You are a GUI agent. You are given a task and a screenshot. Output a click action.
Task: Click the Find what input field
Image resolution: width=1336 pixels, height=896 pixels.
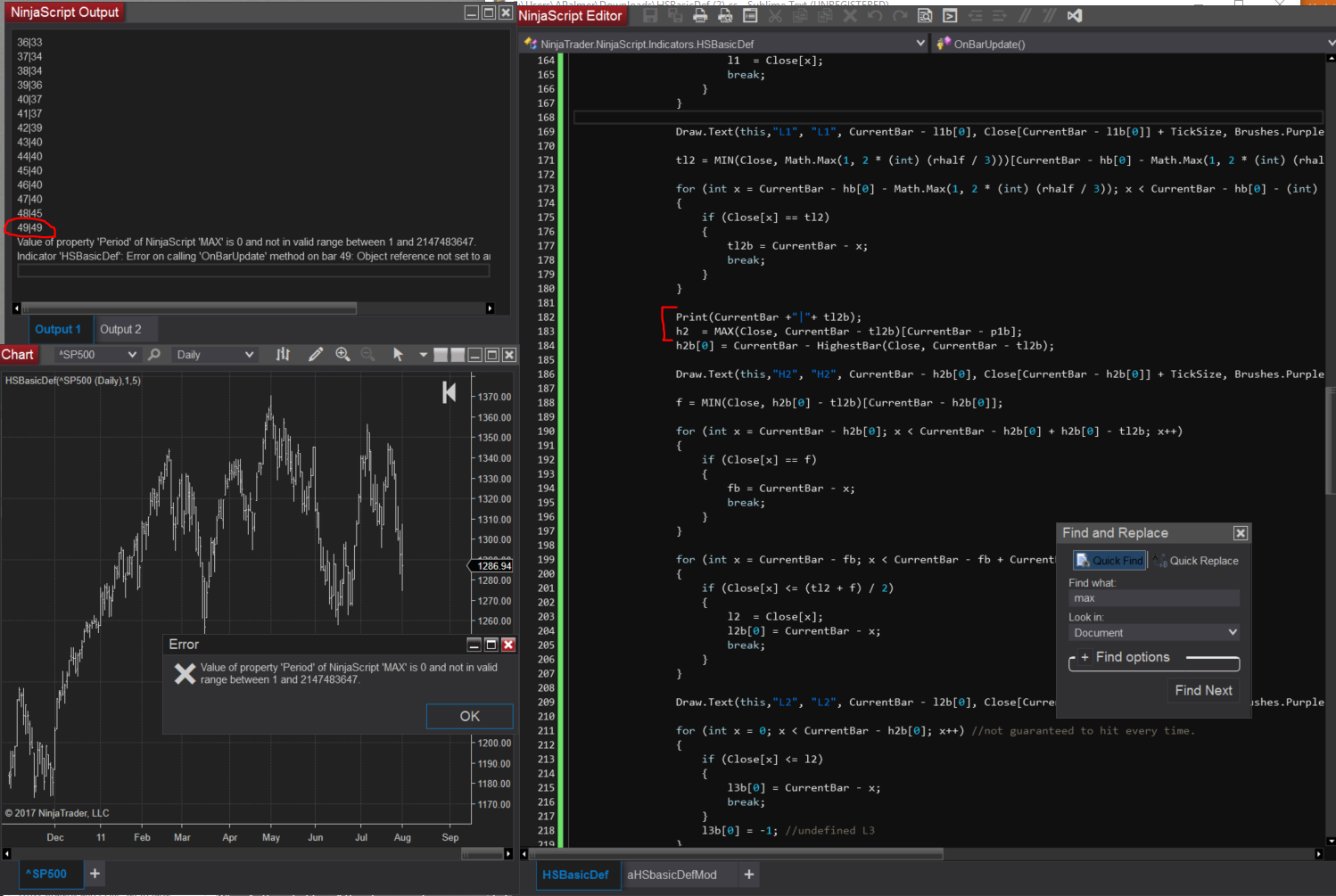tap(1154, 598)
